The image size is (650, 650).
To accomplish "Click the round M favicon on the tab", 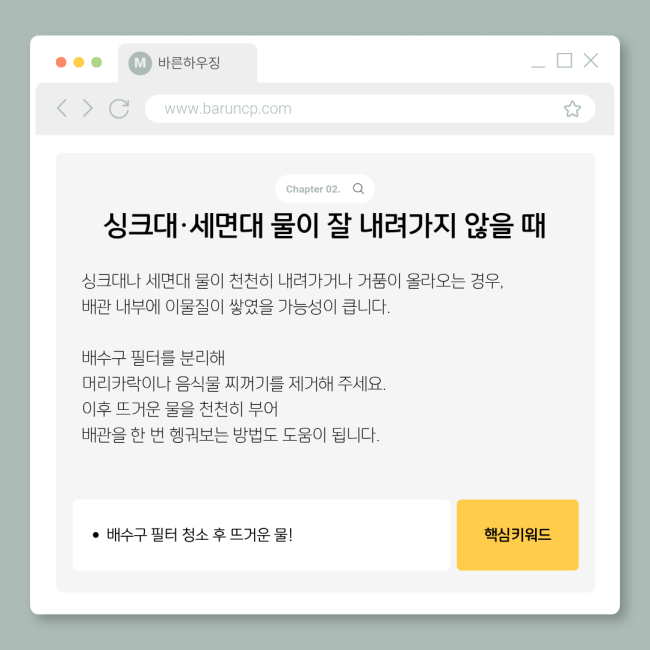I will click(140, 63).
